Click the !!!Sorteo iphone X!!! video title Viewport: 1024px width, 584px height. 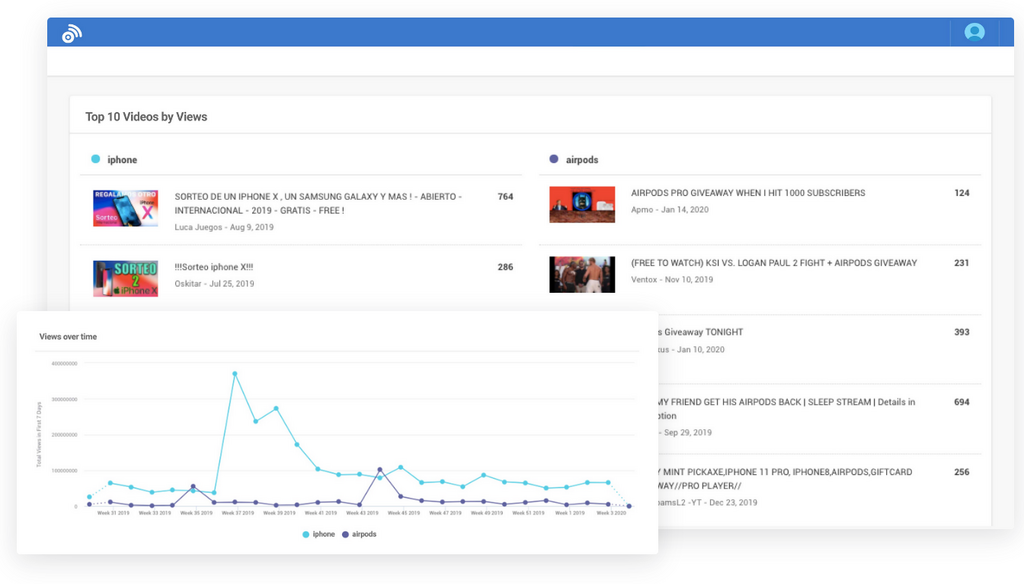click(x=214, y=267)
